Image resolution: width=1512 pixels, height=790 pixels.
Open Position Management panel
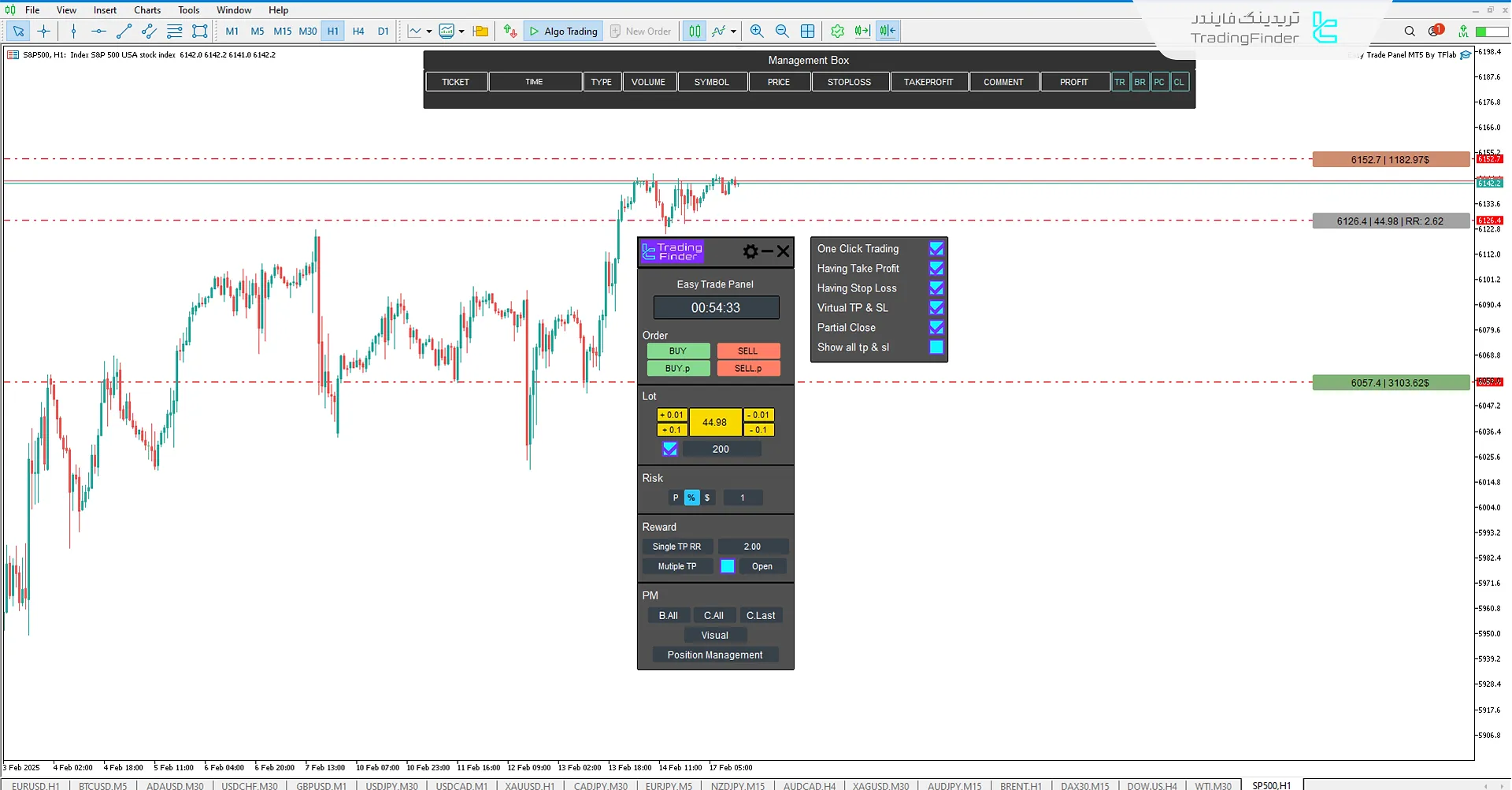(714, 655)
